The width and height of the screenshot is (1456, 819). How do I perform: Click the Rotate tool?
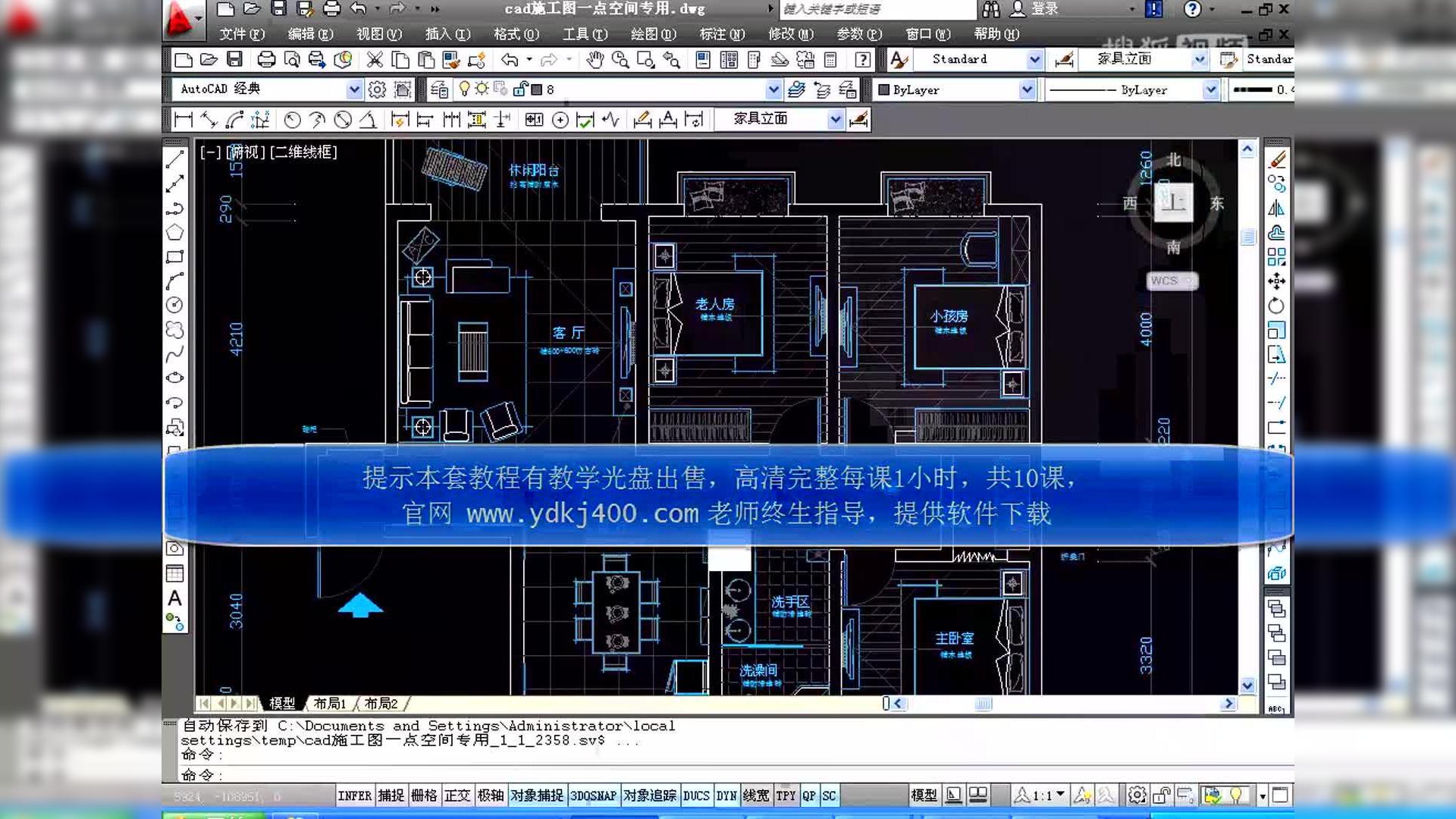[x=1277, y=306]
